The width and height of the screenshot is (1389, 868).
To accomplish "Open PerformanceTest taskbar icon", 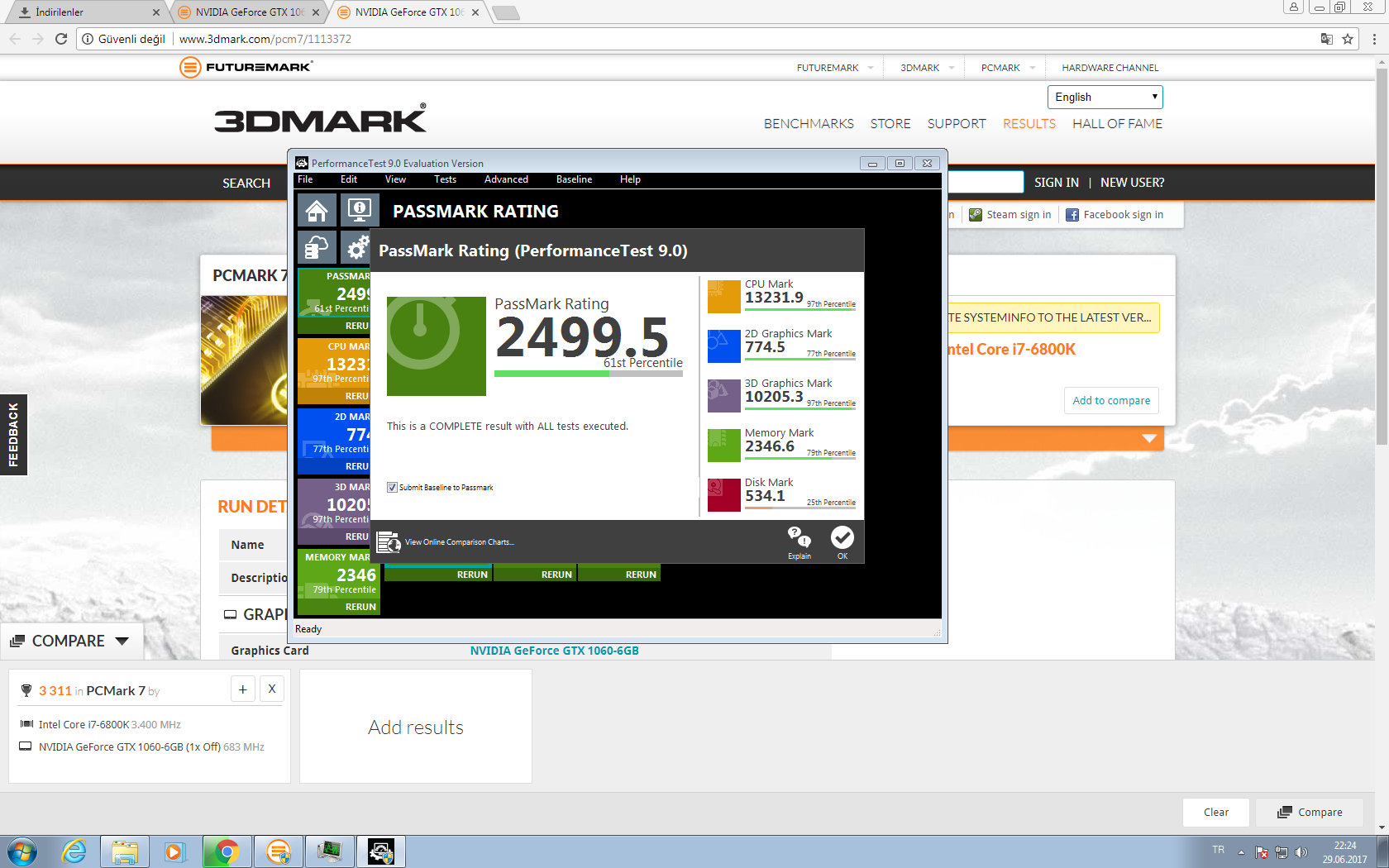I will pos(380,851).
